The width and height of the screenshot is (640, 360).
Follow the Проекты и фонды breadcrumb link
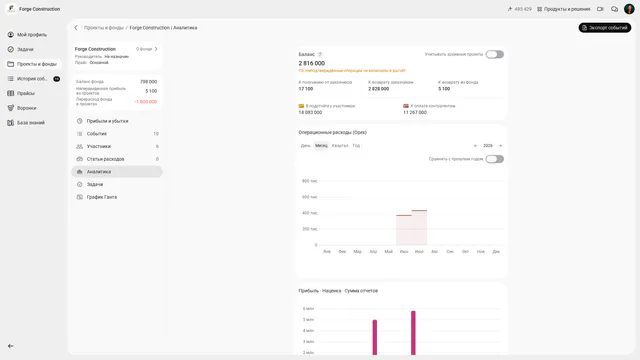coord(104,28)
